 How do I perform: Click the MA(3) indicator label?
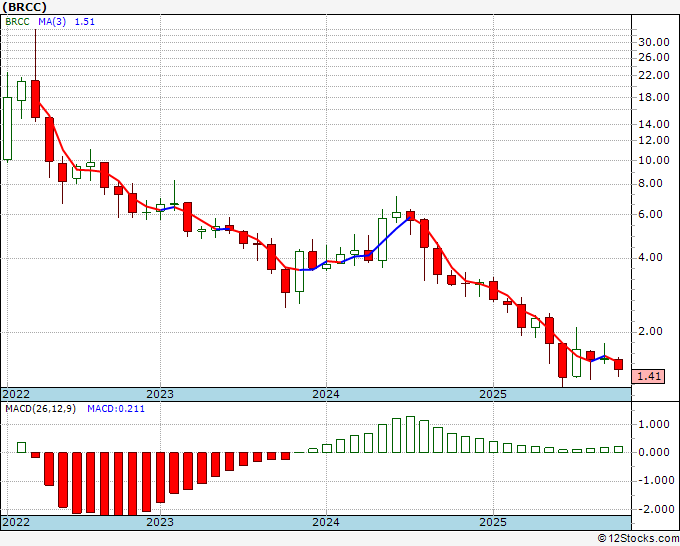[x=52, y=22]
